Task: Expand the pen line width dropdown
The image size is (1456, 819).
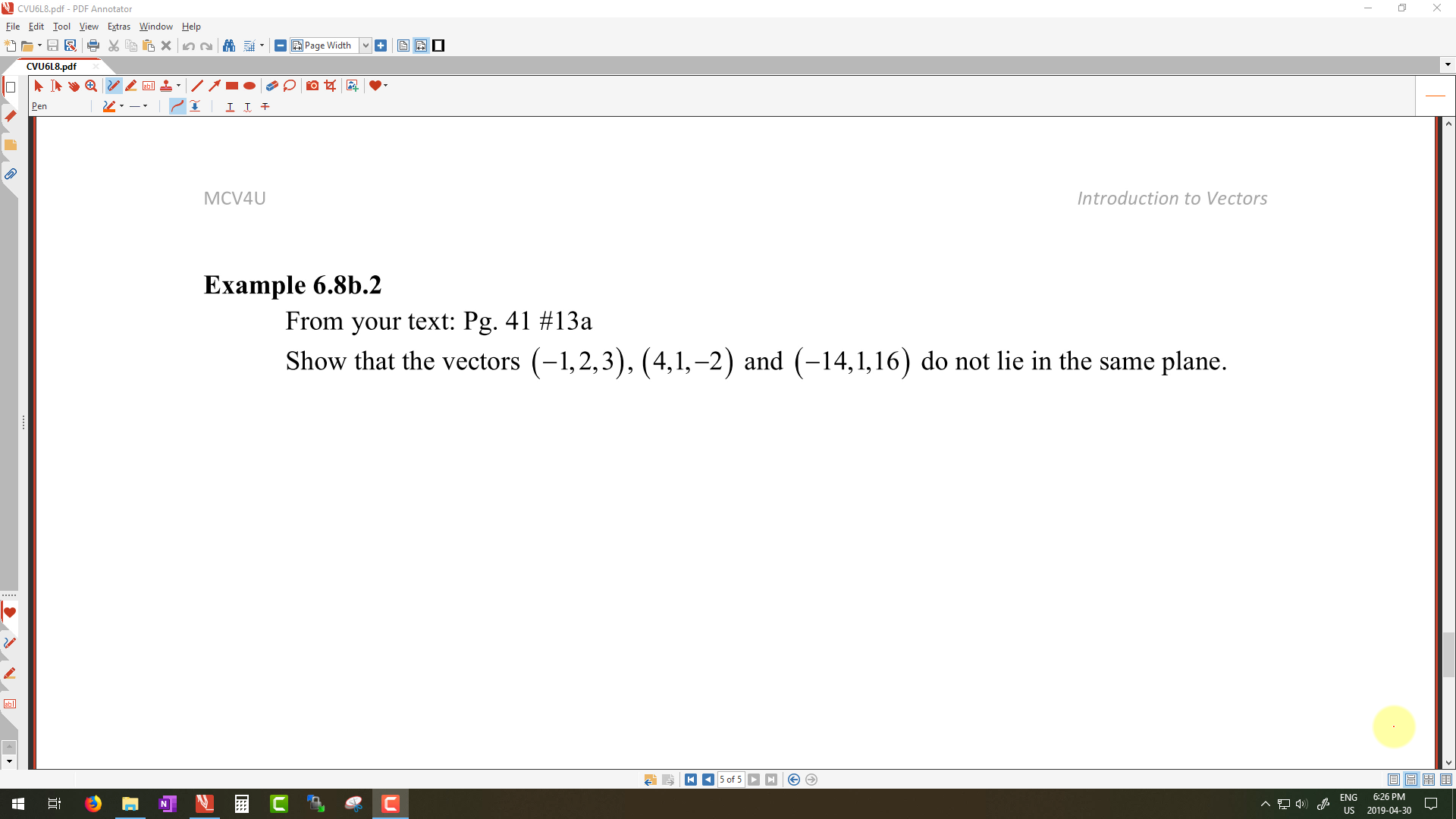Action: (146, 106)
